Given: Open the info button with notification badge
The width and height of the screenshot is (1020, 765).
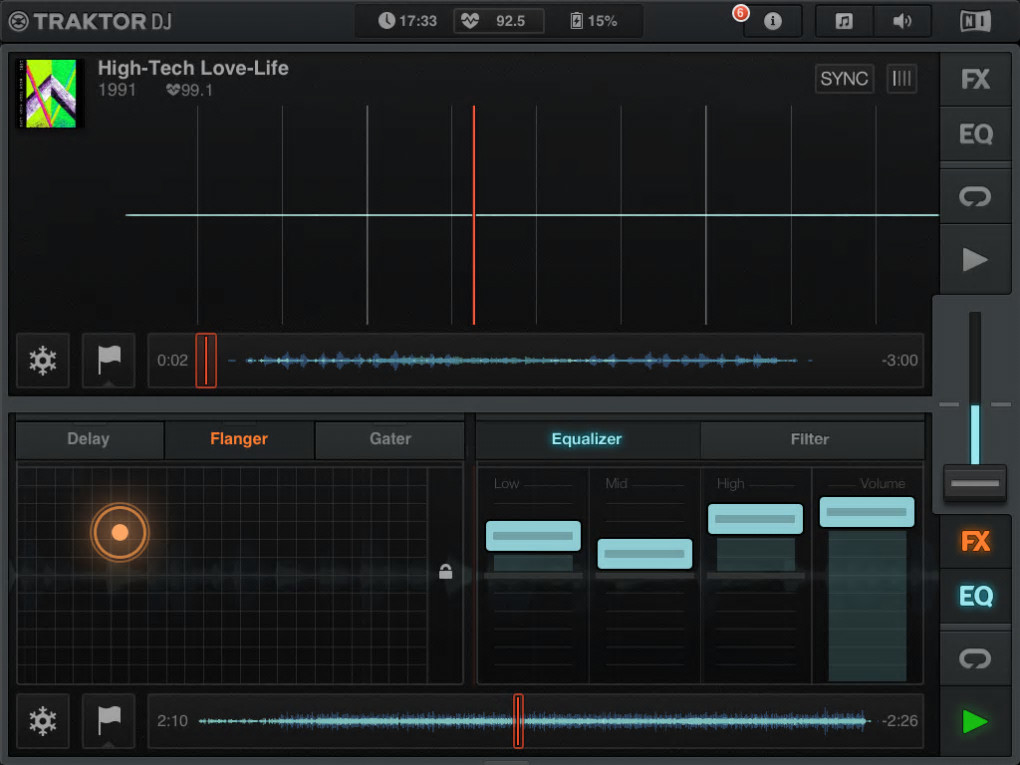Looking at the screenshot, I should pyautogui.click(x=772, y=21).
